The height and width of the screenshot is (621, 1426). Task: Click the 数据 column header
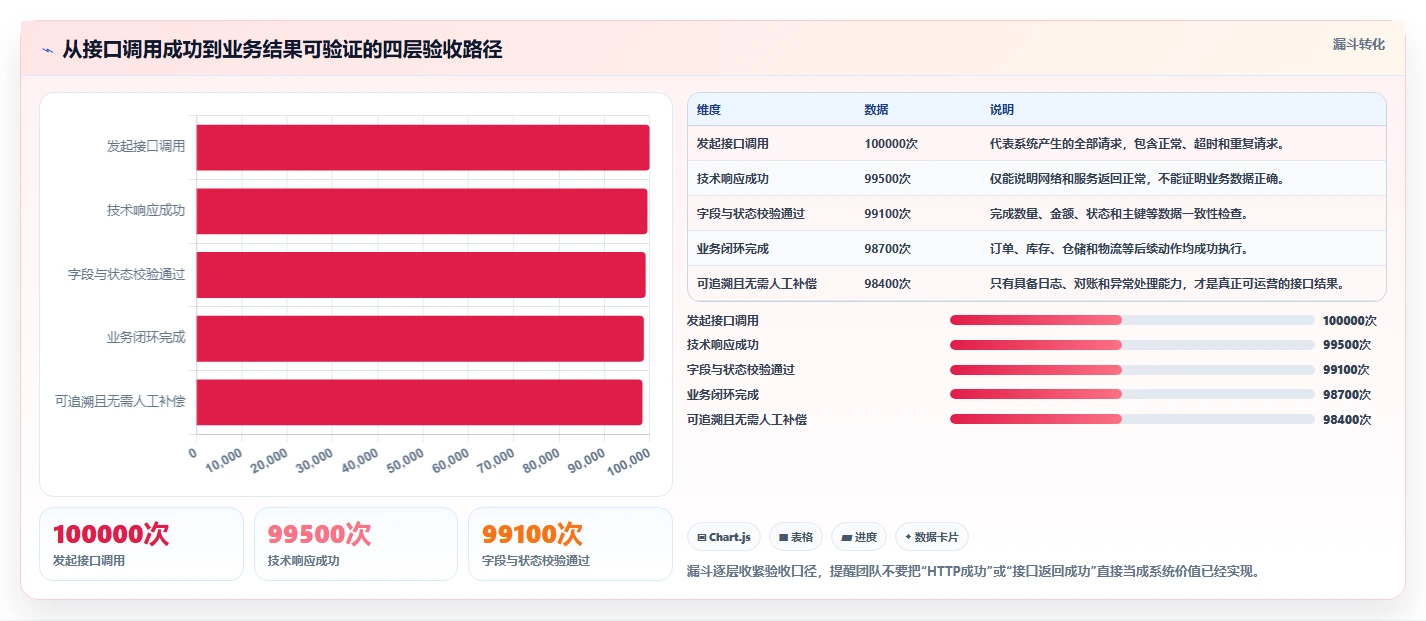tap(877, 109)
